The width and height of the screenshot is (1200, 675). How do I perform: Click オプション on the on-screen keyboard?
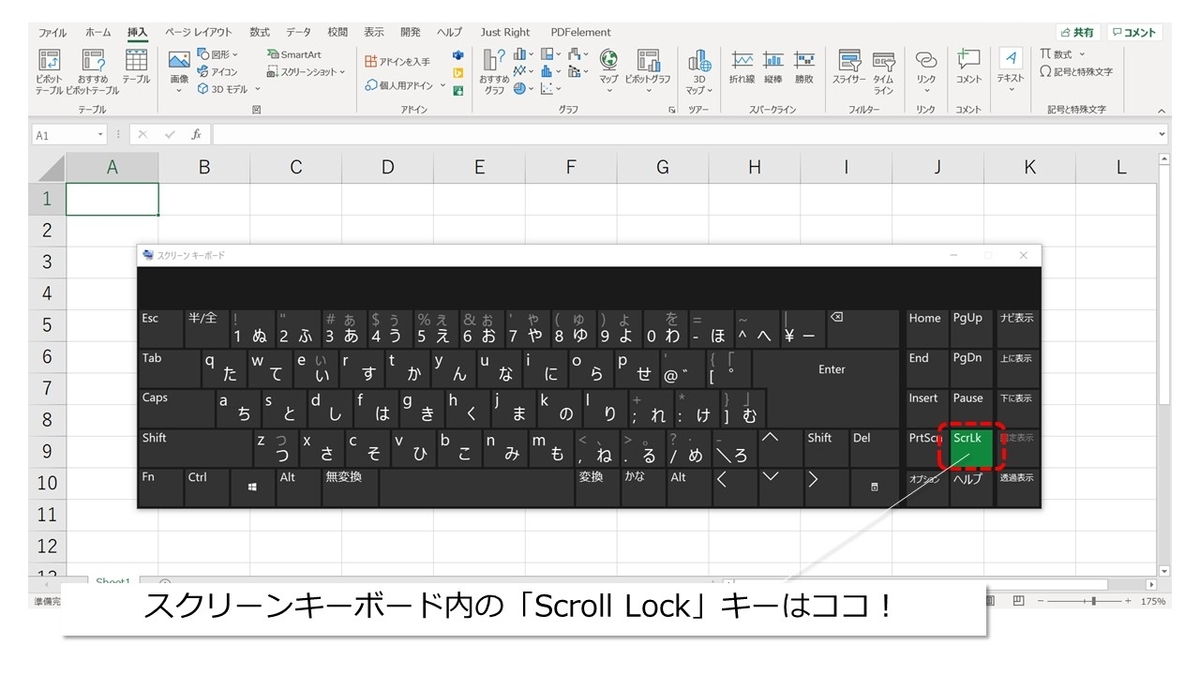(x=926, y=488)
